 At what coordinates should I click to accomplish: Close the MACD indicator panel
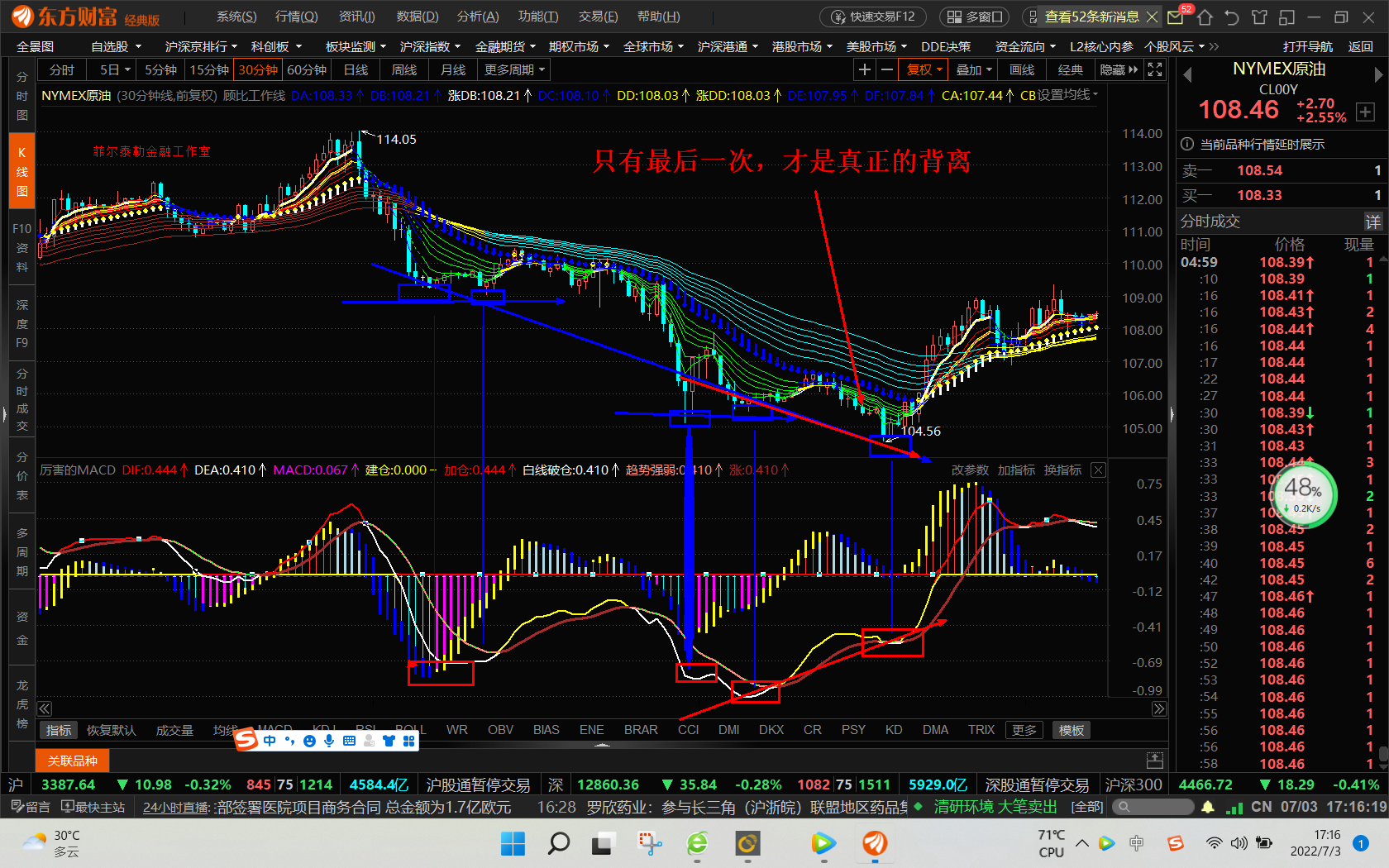[x=1098, y=470]
